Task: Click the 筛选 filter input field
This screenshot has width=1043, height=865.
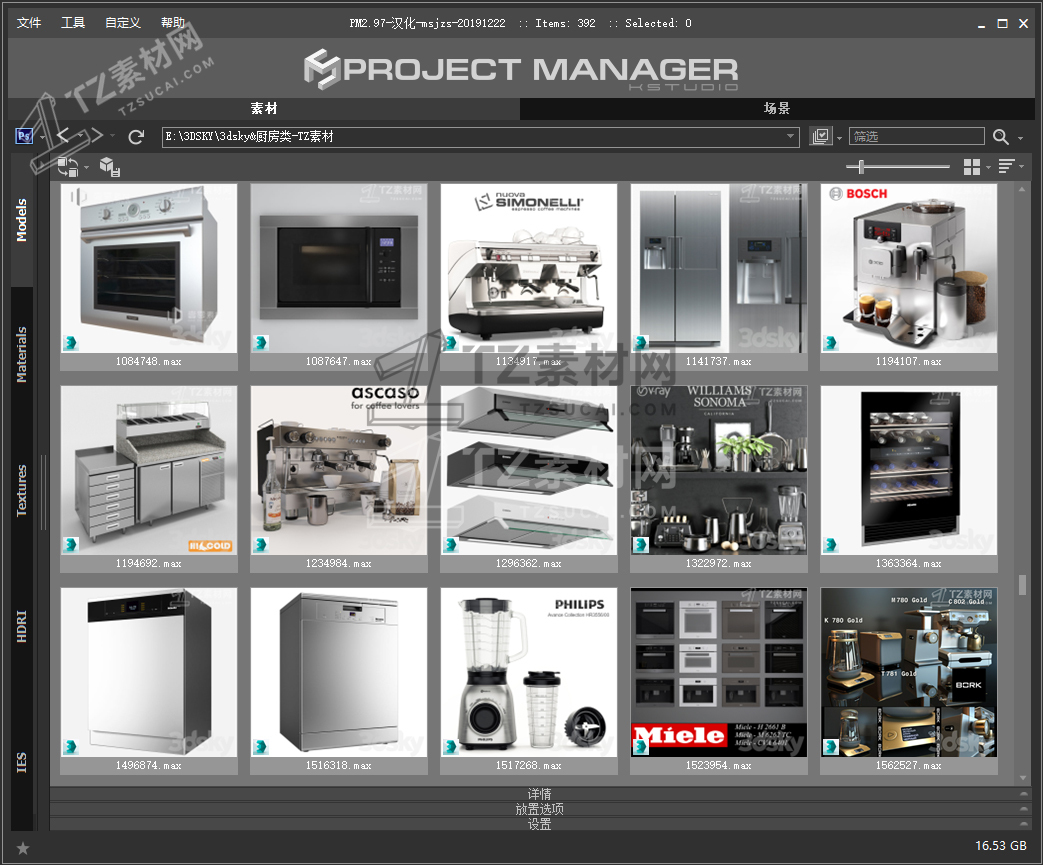Action: (917, 136)
